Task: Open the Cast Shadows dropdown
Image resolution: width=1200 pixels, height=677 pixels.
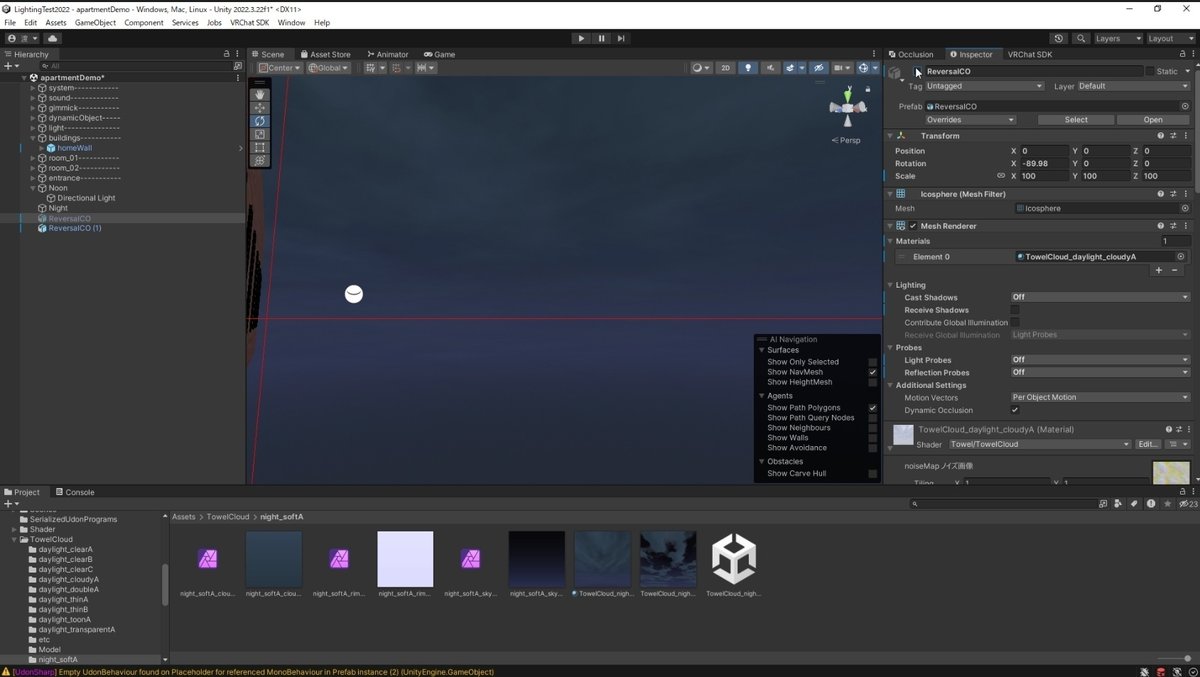Action: click(1100, 297)
